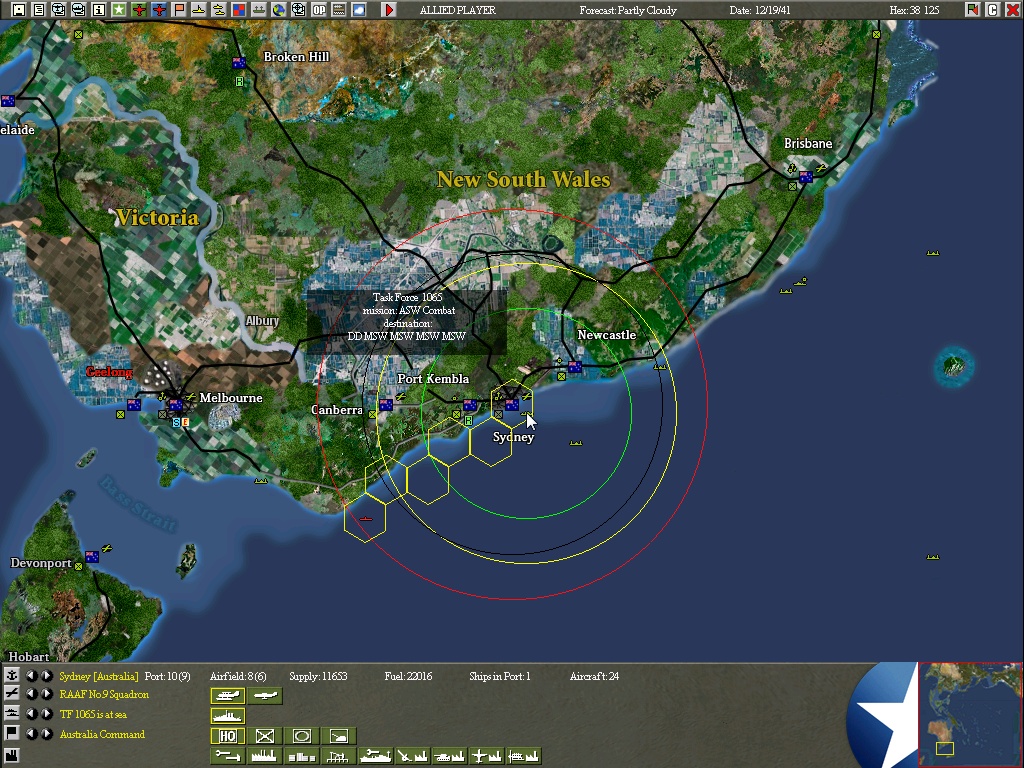The height and width of the screenshot is (768, 1024).
Task: Click the factory heavy industry button
Action: [264, 756]
